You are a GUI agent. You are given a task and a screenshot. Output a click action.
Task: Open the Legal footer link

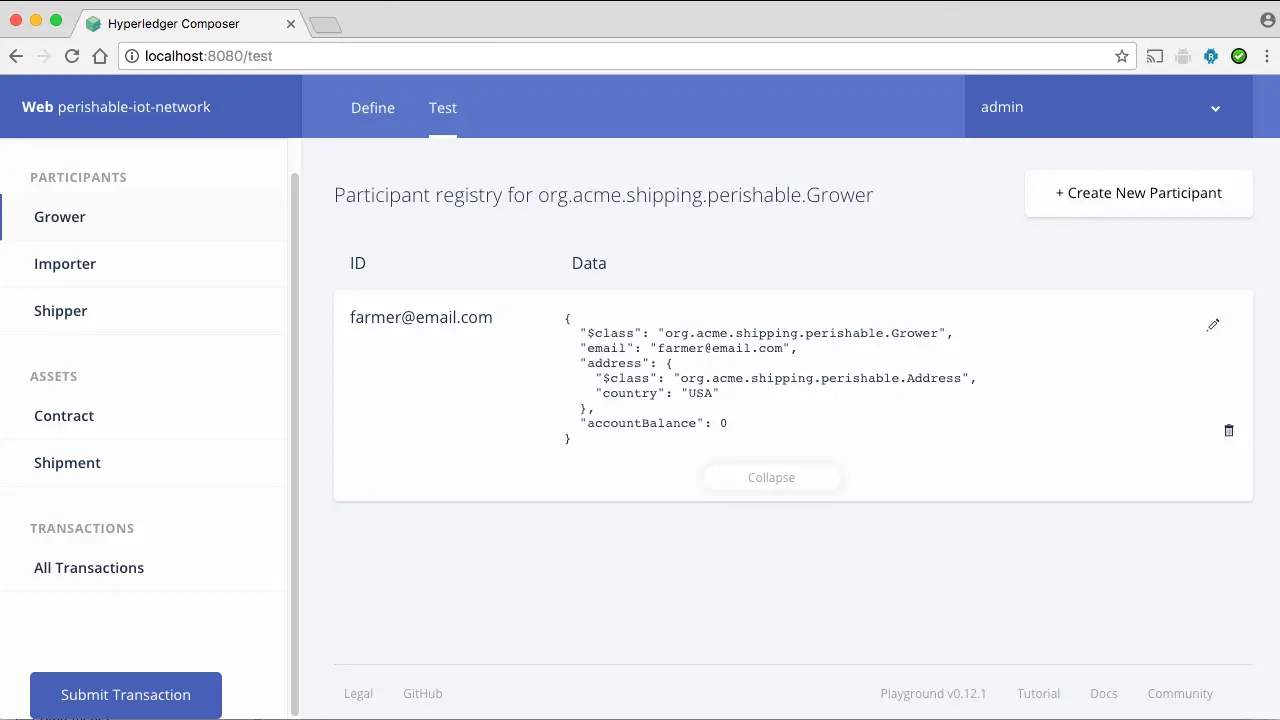point(358,694)
